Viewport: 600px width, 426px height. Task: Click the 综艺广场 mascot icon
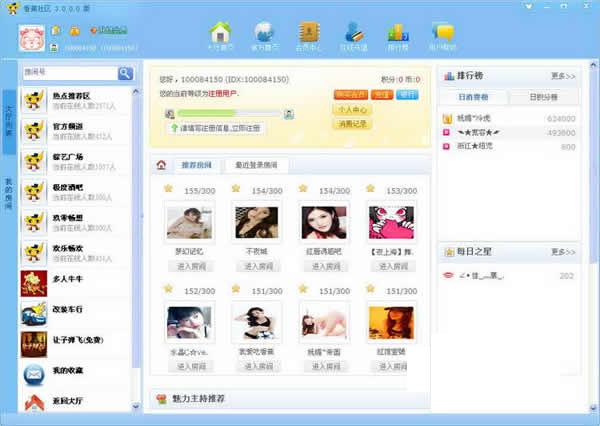(x=34, y=162)
